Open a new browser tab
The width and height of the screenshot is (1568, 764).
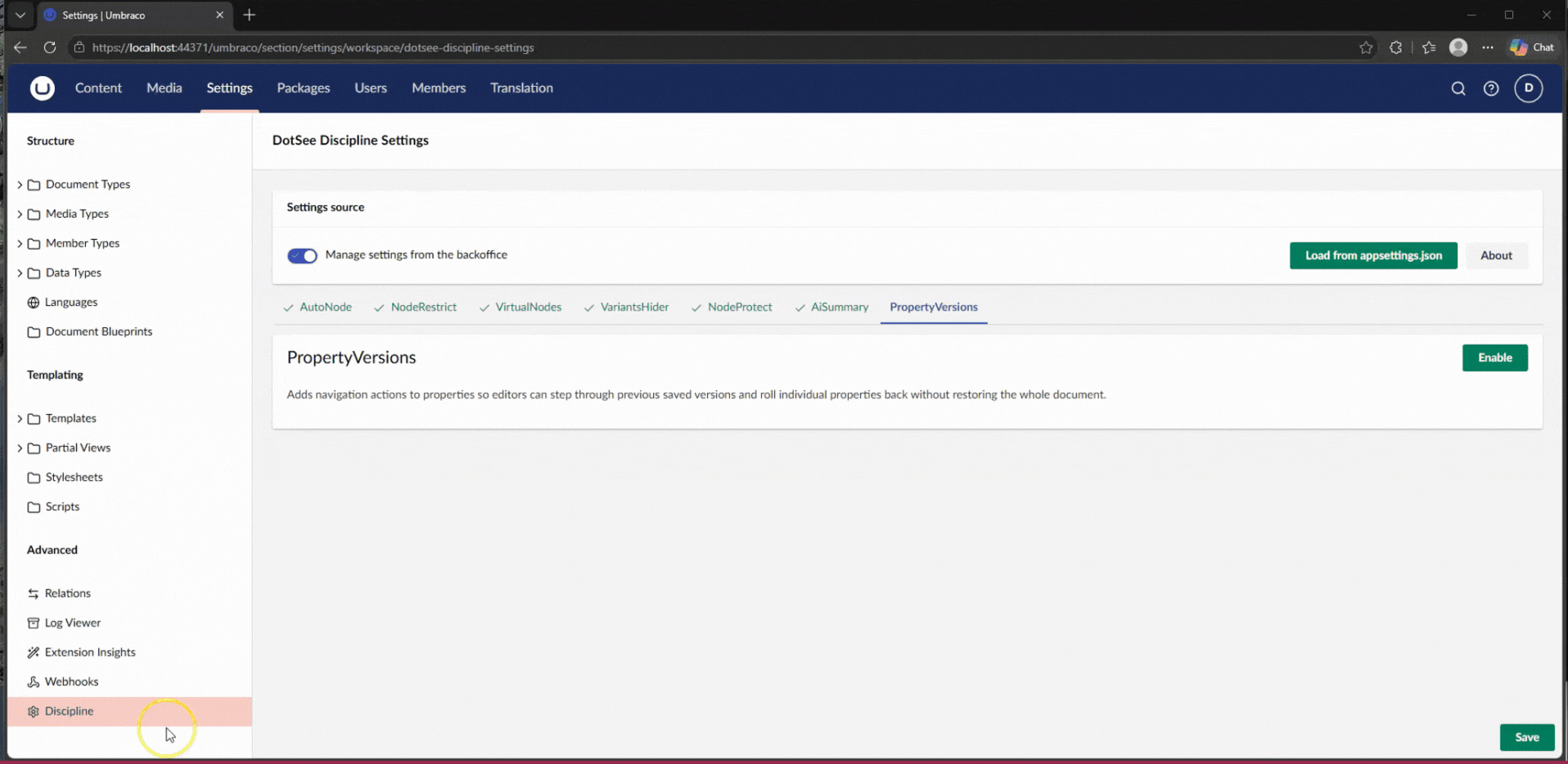[x=250, y=15]
